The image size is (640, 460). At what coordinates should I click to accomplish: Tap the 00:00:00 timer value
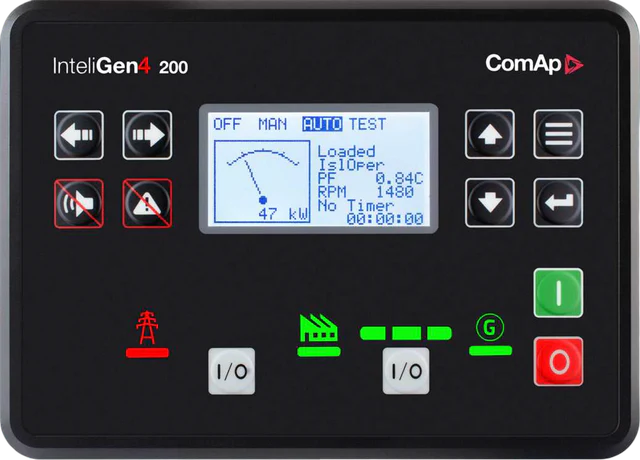(385, 219)
